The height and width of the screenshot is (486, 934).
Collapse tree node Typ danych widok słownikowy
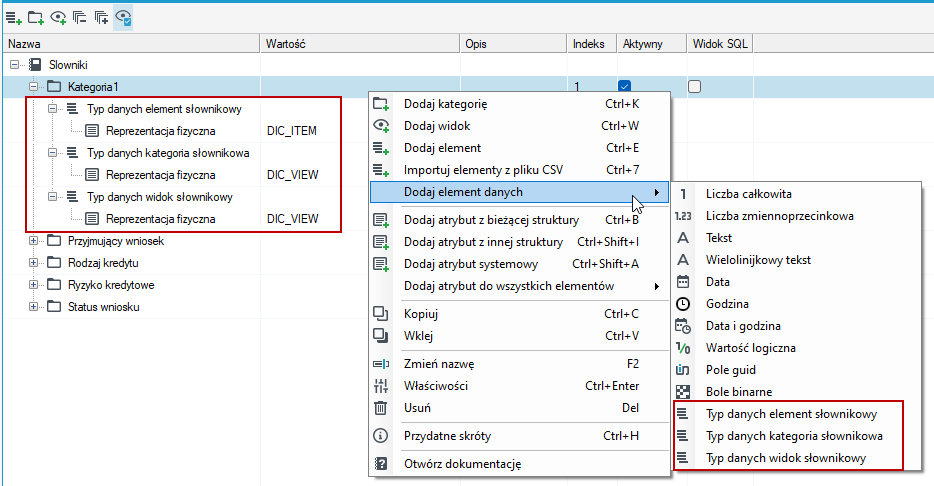coord(52,197)
